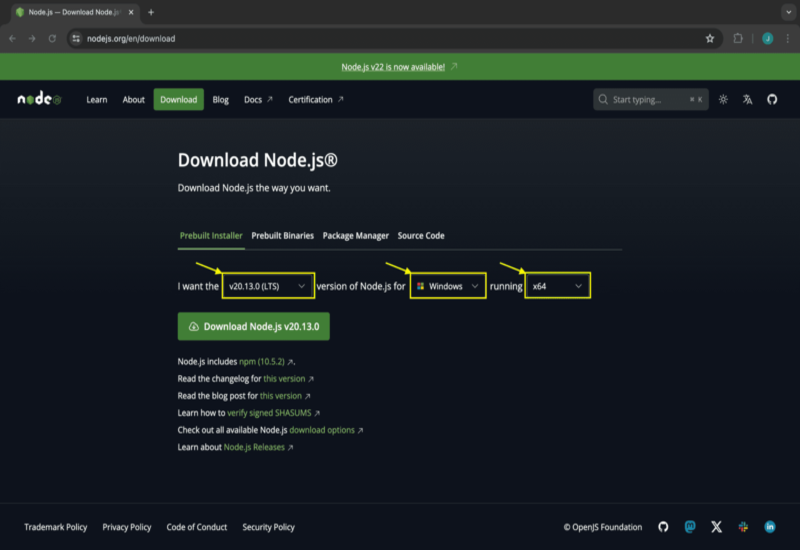Open the browser profile avatar
The image size is (800, 550).
click(767, 38)
